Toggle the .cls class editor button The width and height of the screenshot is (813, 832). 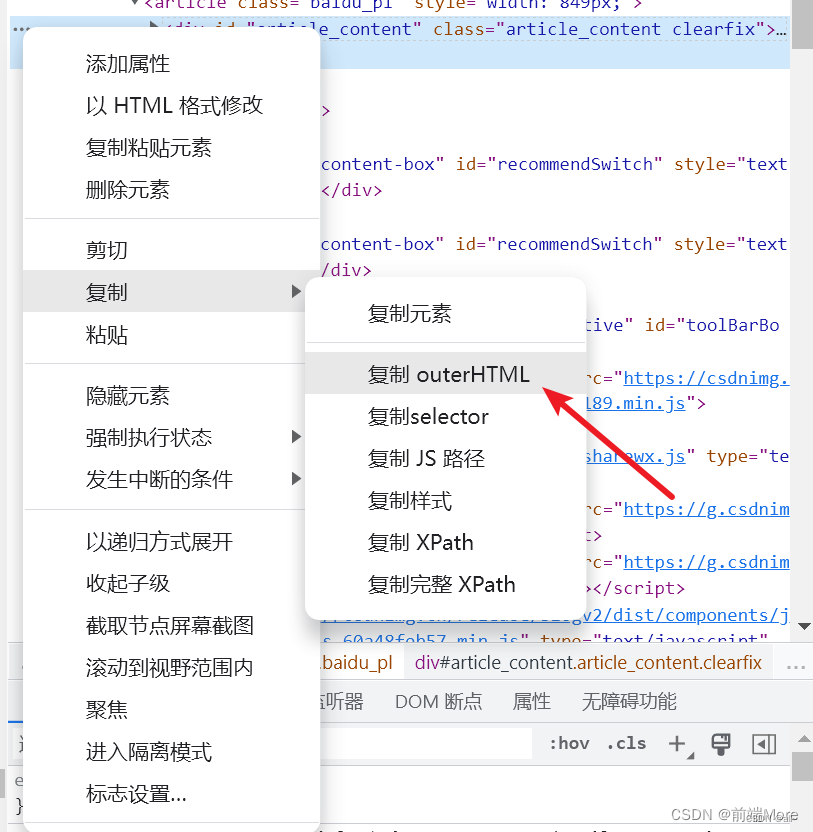tap(626, 743)
